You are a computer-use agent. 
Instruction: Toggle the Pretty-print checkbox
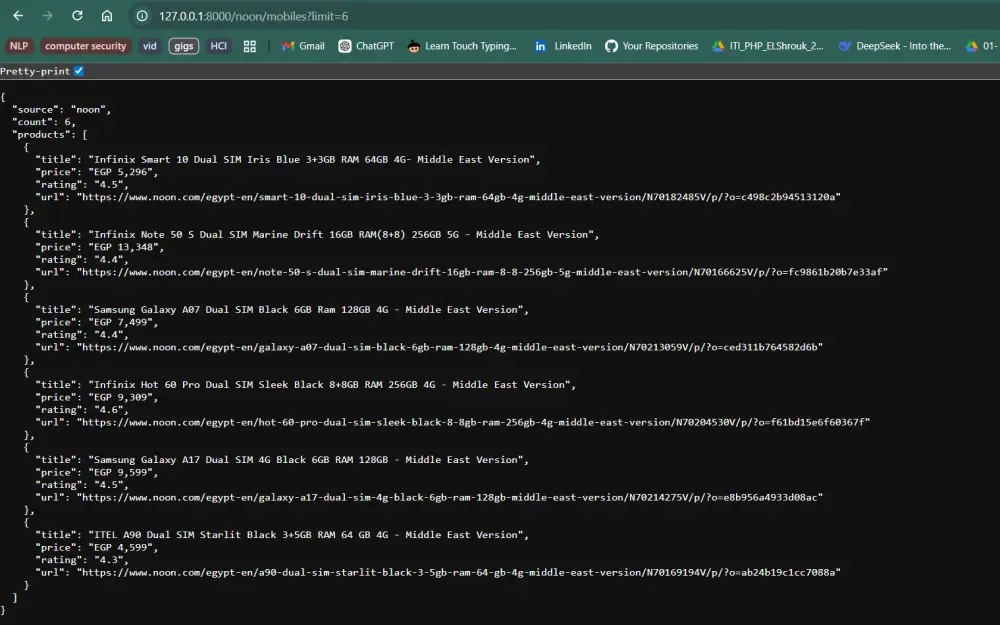78,71
